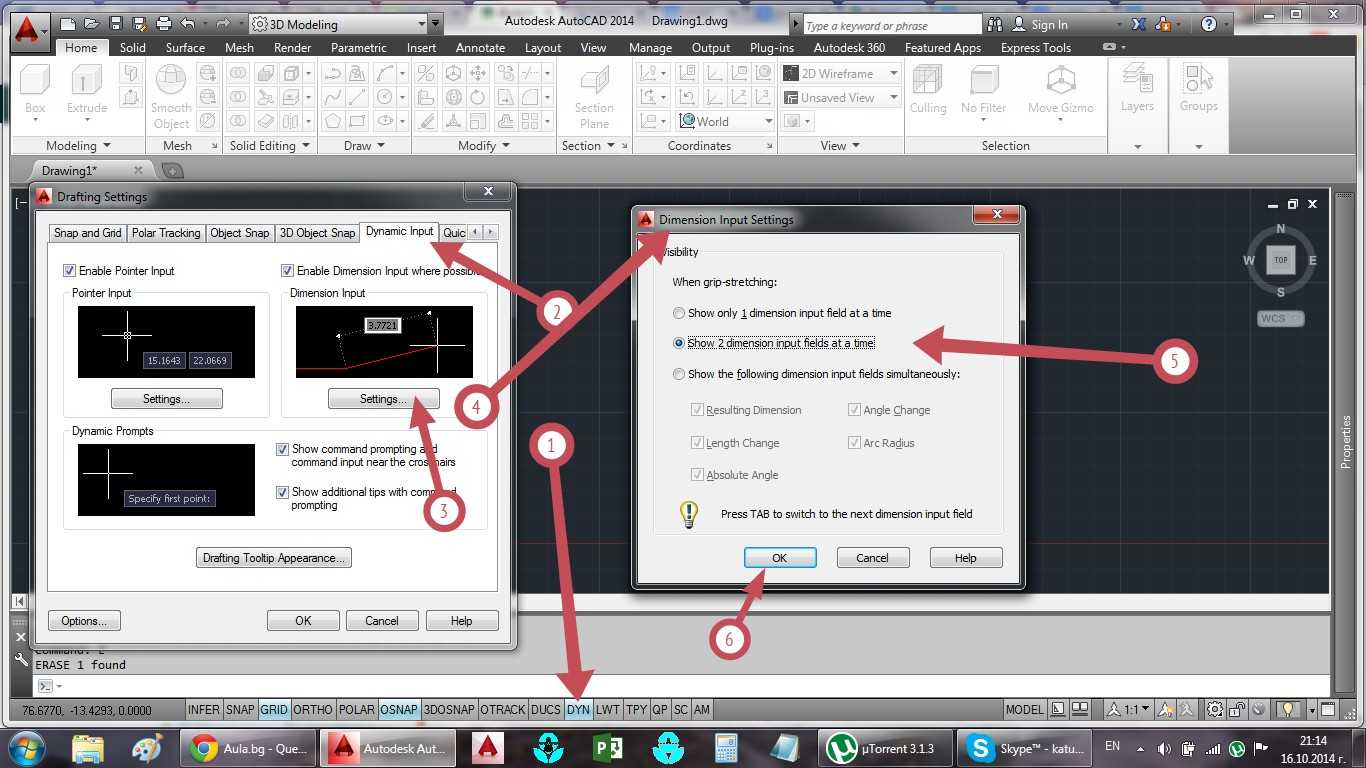The image size is (1366, 768).
Task: Open the Unsaved View dropdown
Action: pos(841,97)
